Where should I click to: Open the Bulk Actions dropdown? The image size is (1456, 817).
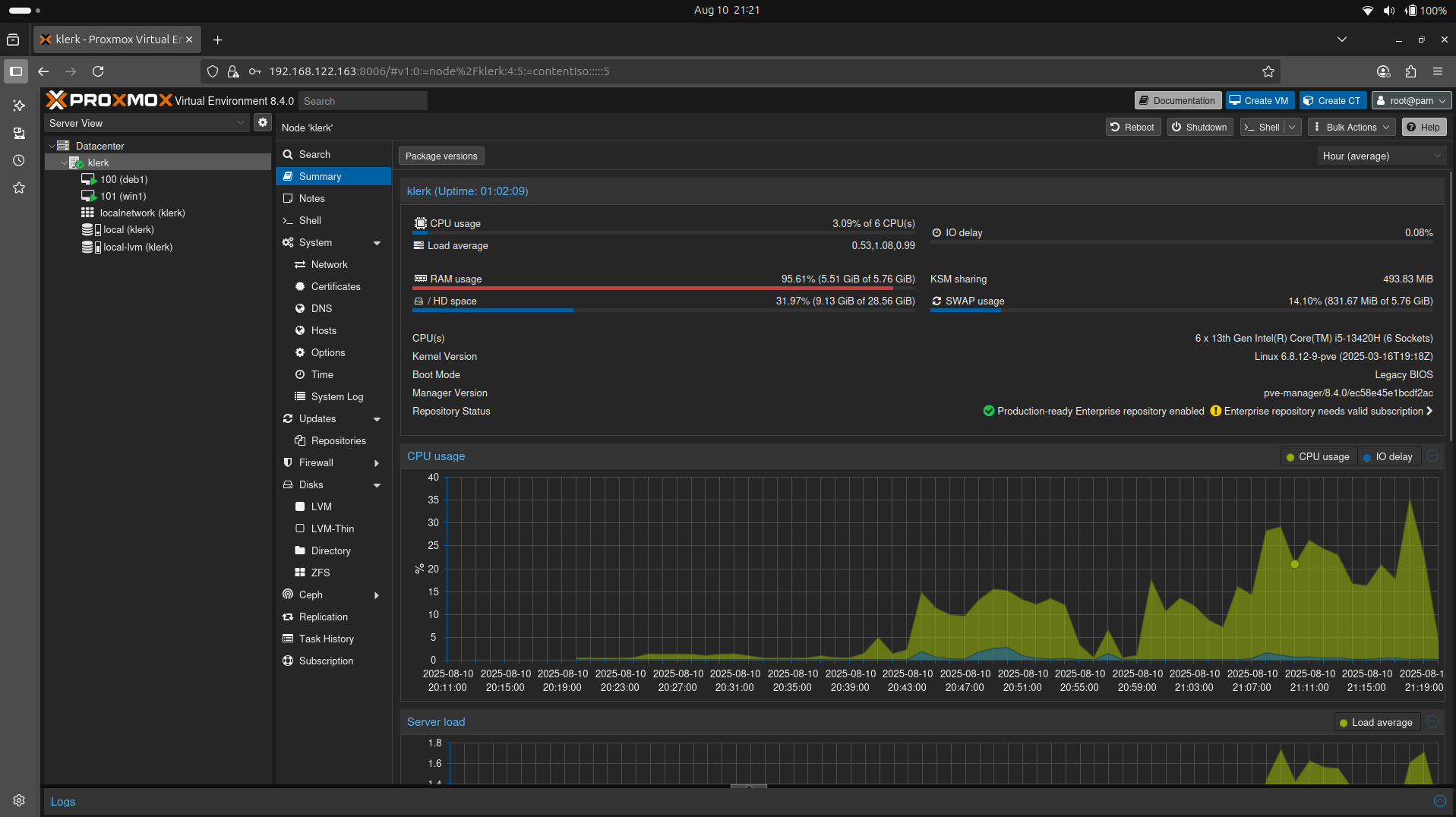(1350, 127)
